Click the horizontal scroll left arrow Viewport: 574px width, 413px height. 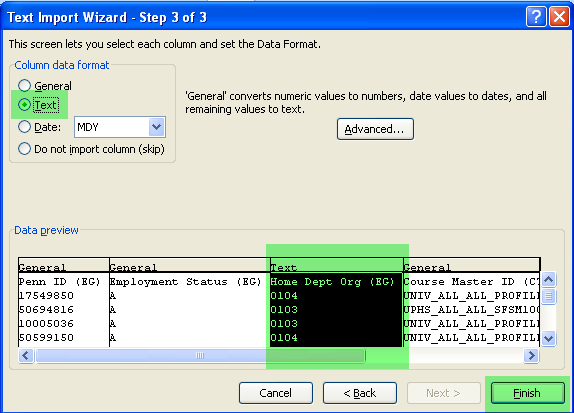point(26,355)
